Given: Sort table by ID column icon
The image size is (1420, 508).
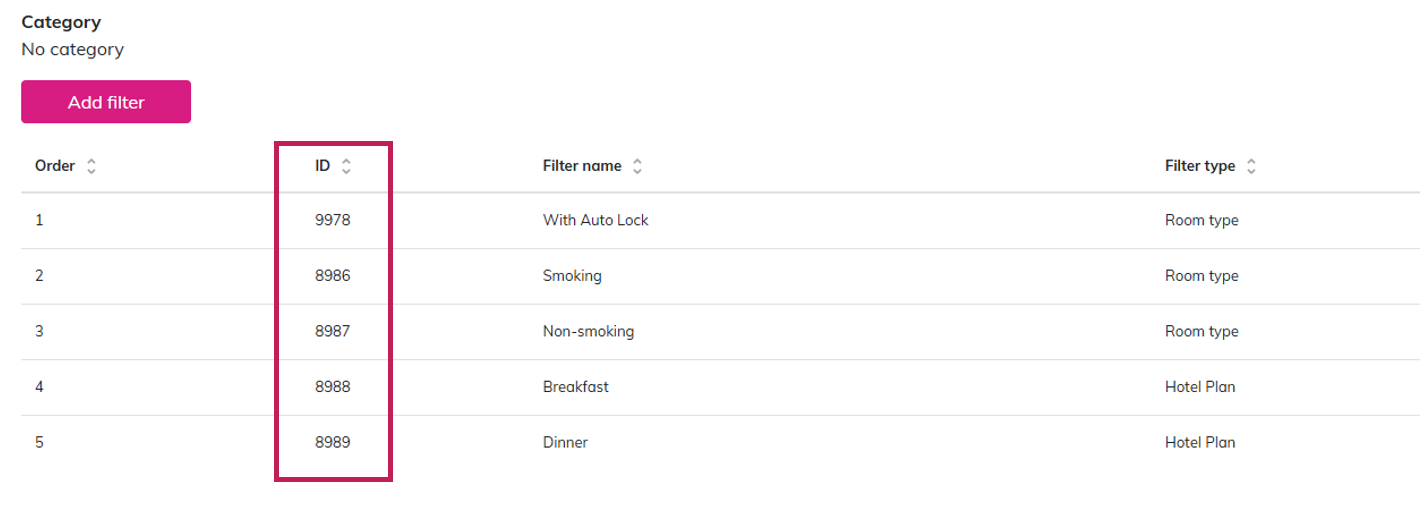Looking at the screenshot, I should (x=346, y=166).
